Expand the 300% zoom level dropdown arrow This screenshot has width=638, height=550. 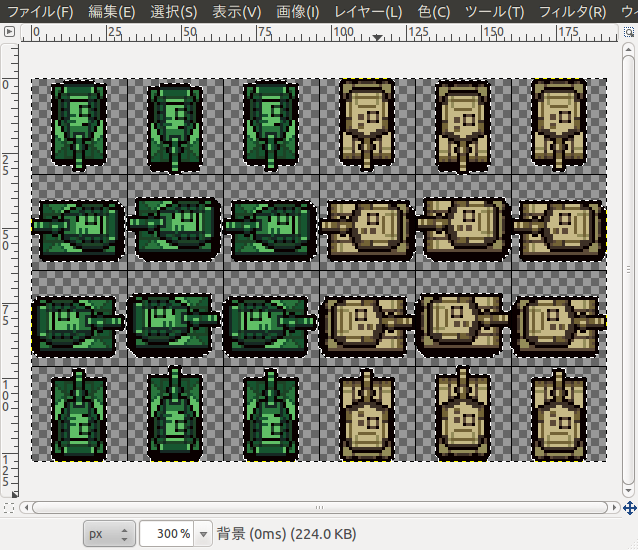pos(205,534)
